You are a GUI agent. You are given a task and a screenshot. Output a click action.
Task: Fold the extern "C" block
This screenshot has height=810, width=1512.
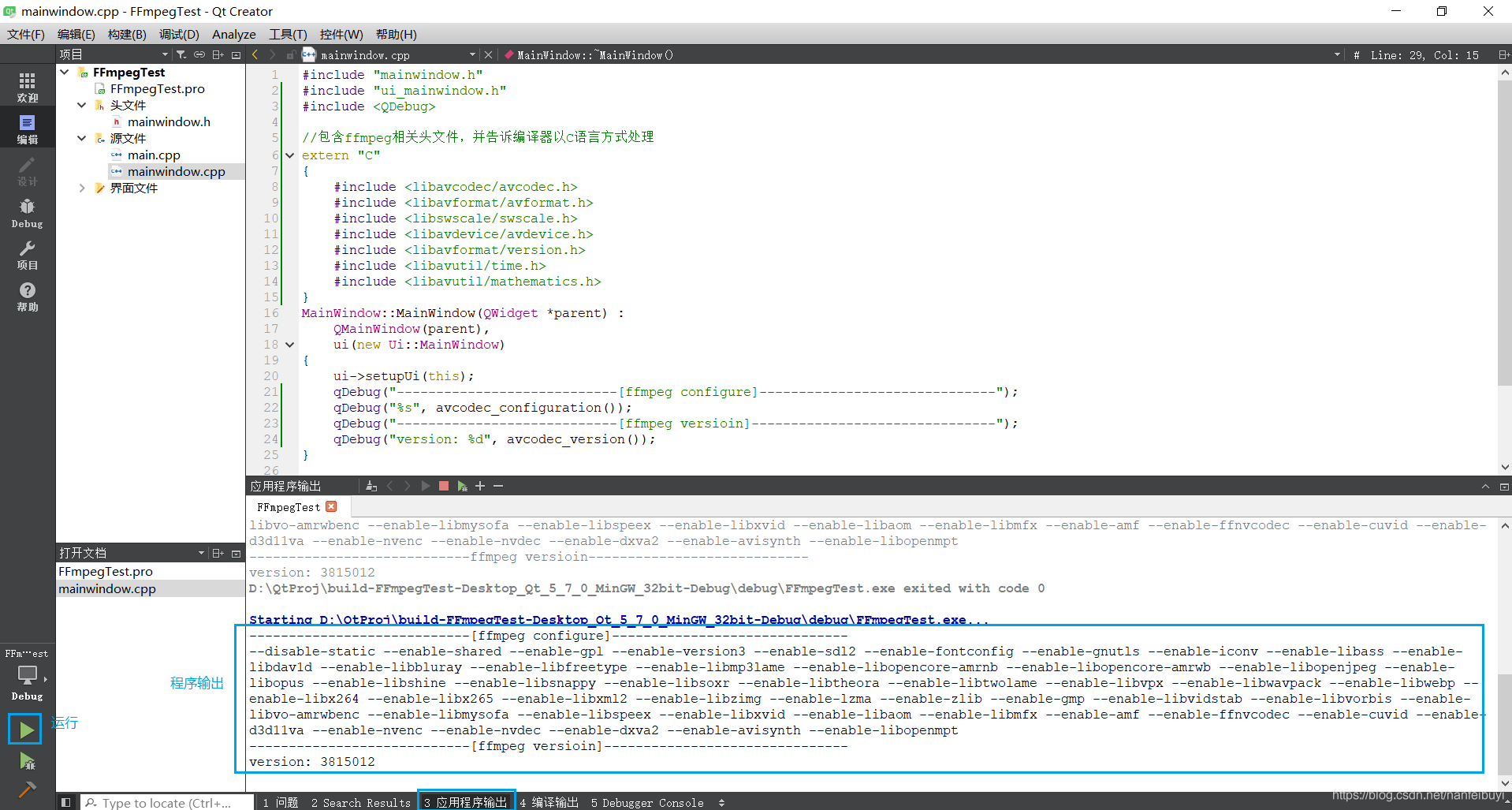pos(289,155)
